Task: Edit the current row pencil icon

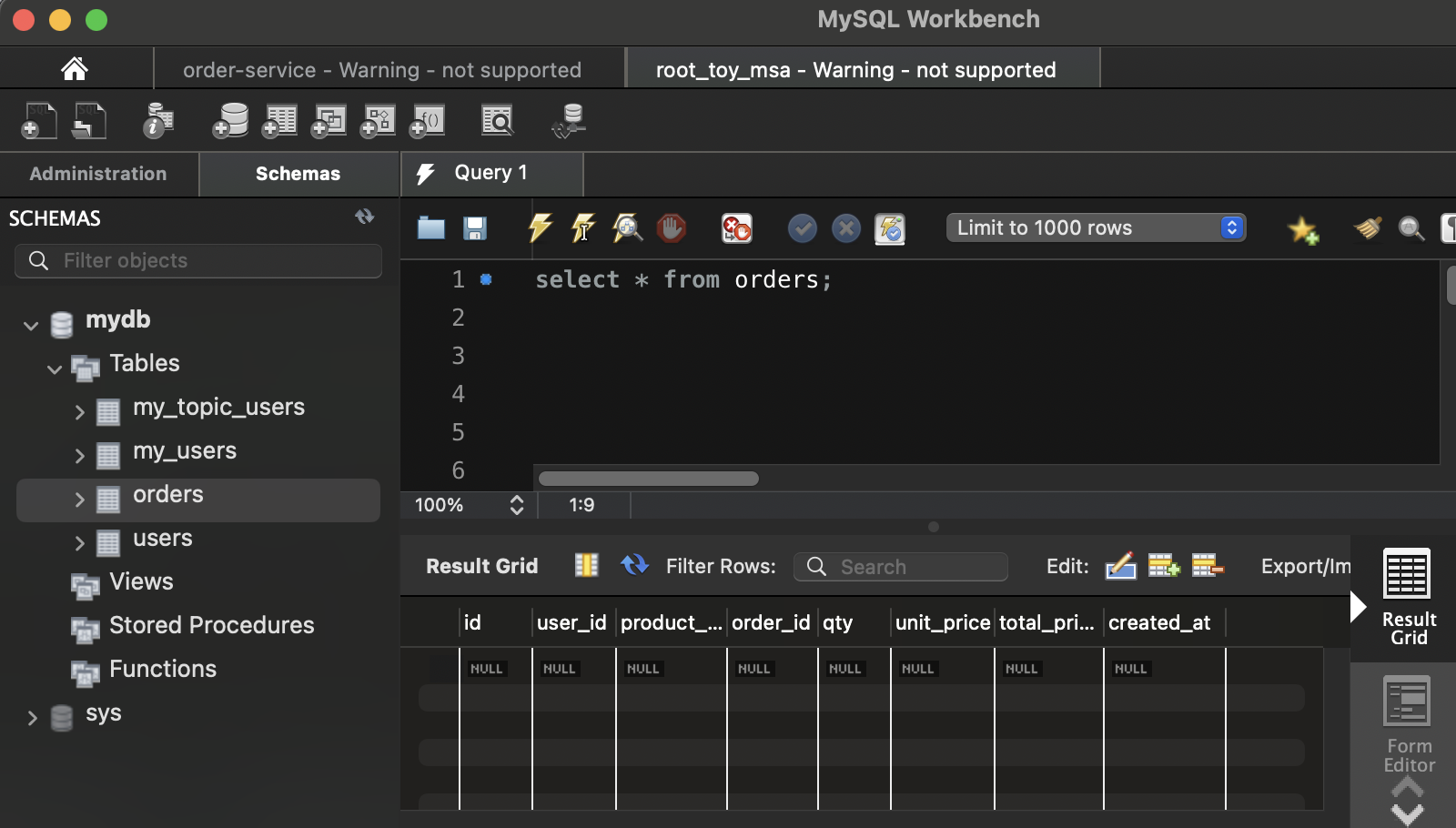Action: click(x=1120, y=566)
